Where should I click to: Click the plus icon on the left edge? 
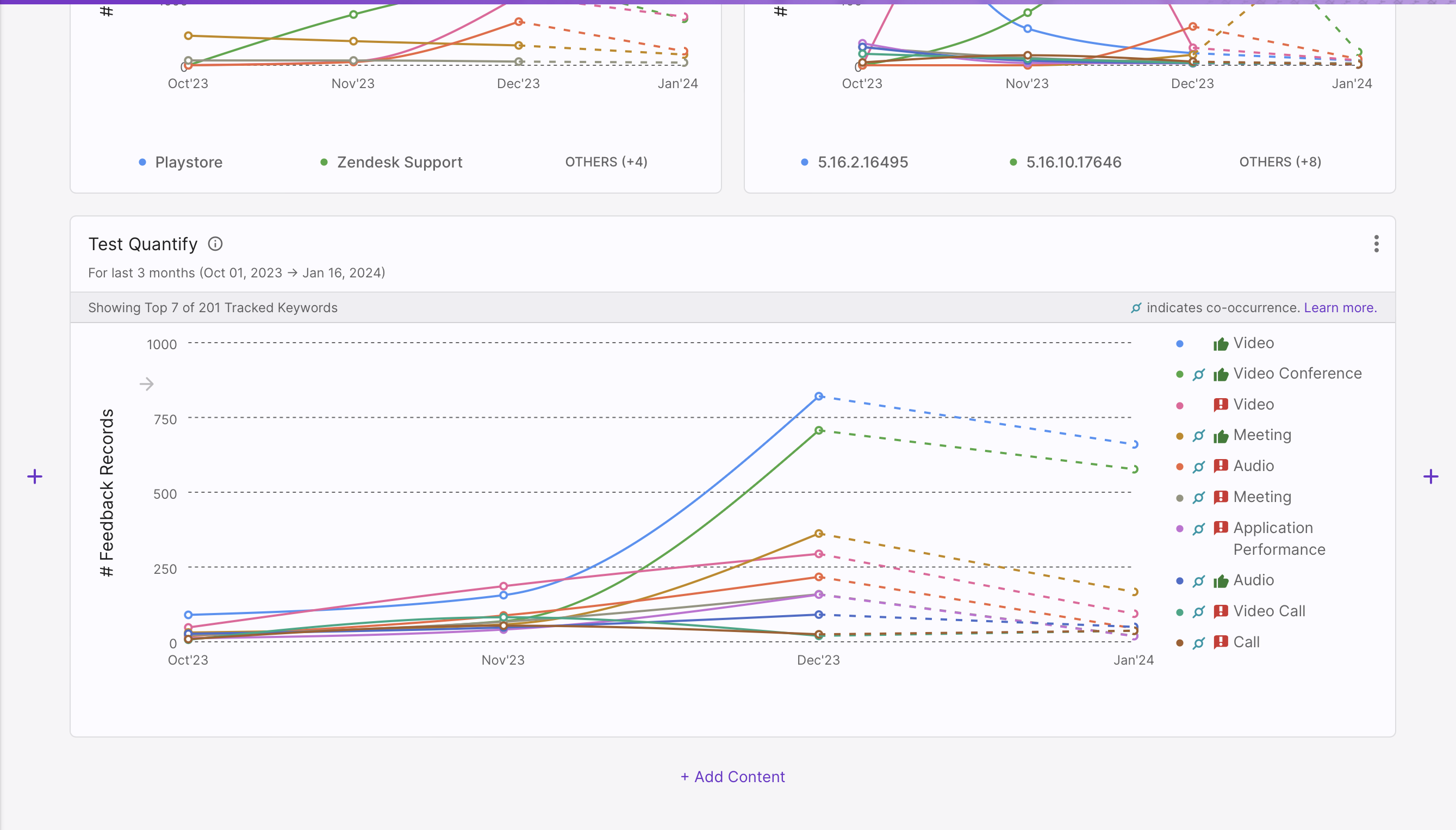(x=35, y=476)
